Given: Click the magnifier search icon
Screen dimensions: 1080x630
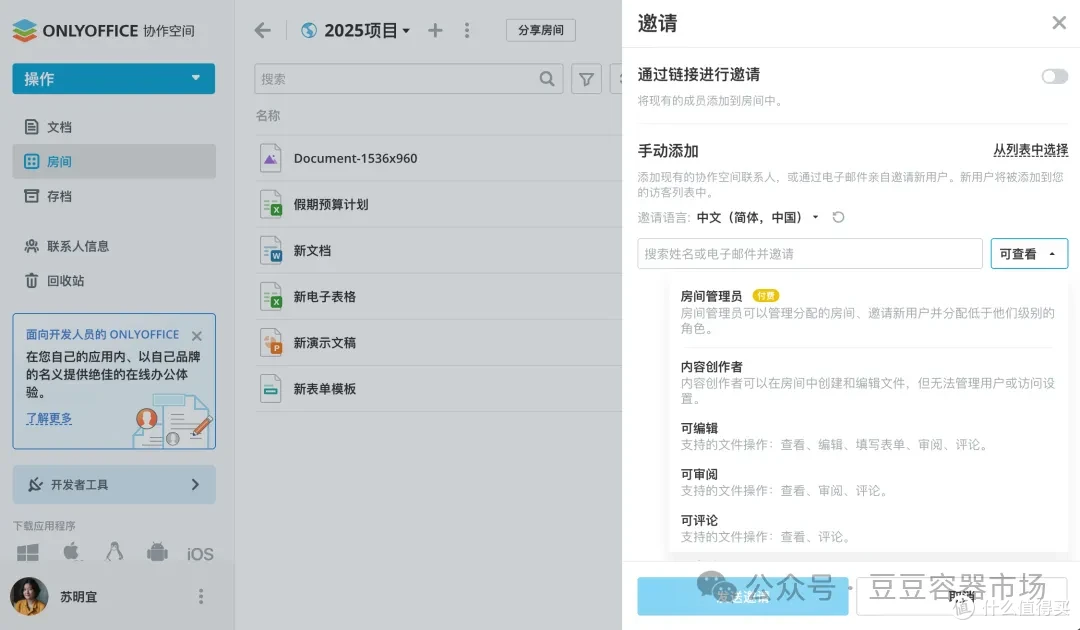Looking at the screenshot, I should [x=547, y=78].
